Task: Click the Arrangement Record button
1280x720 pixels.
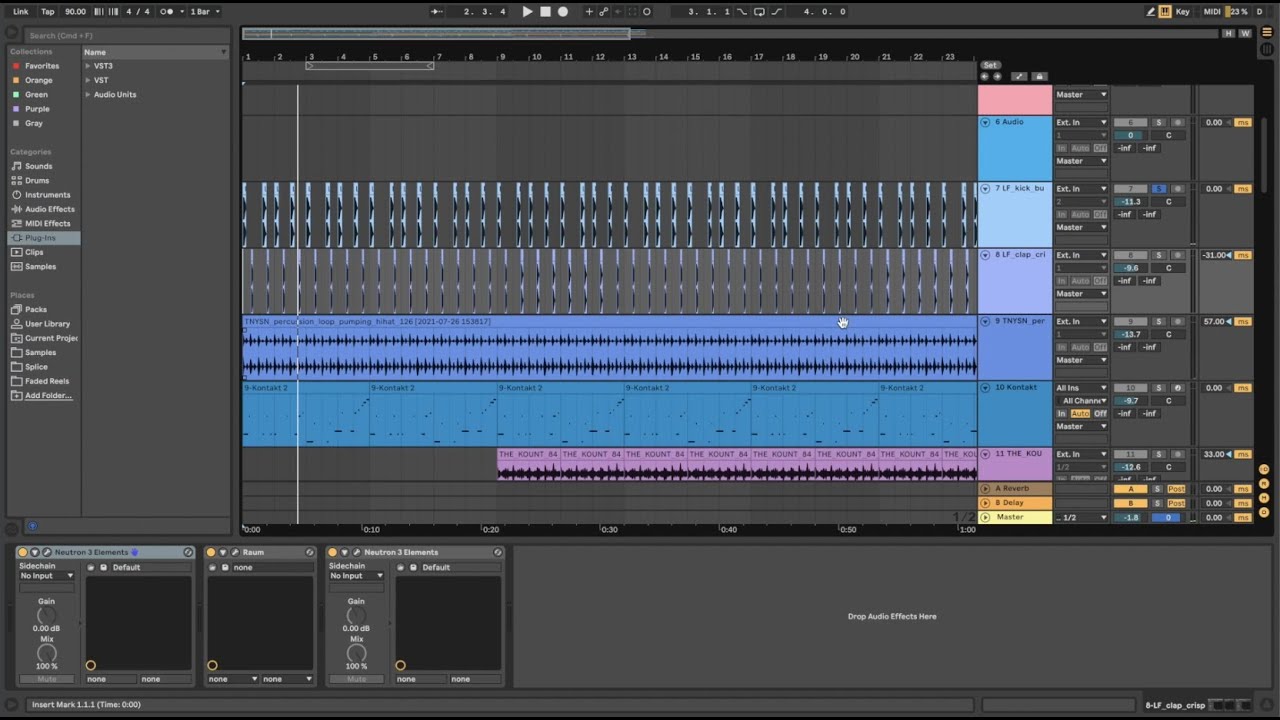Action: click(563, 12)
